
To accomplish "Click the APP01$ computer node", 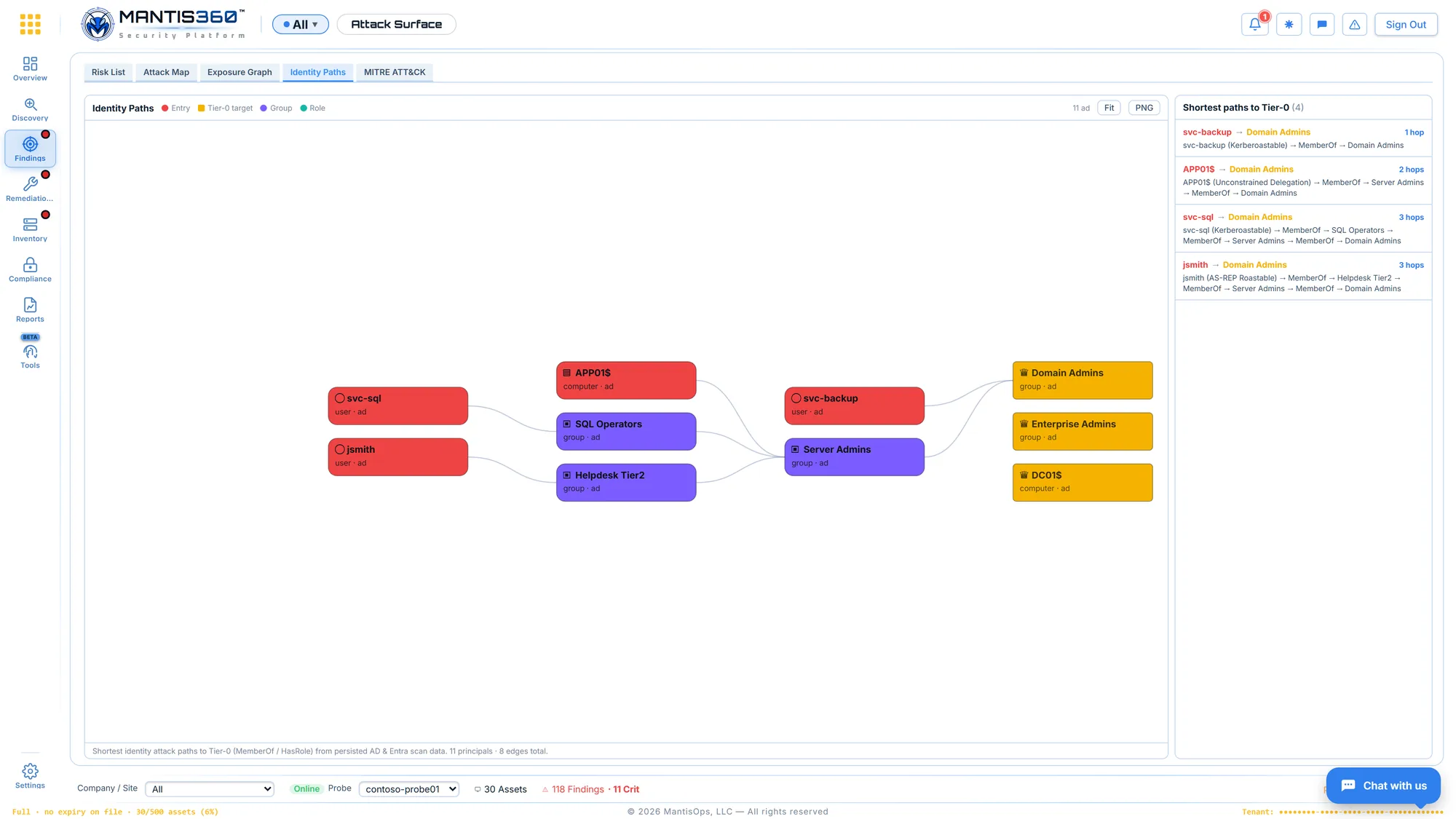I will (x=626, y=380).
